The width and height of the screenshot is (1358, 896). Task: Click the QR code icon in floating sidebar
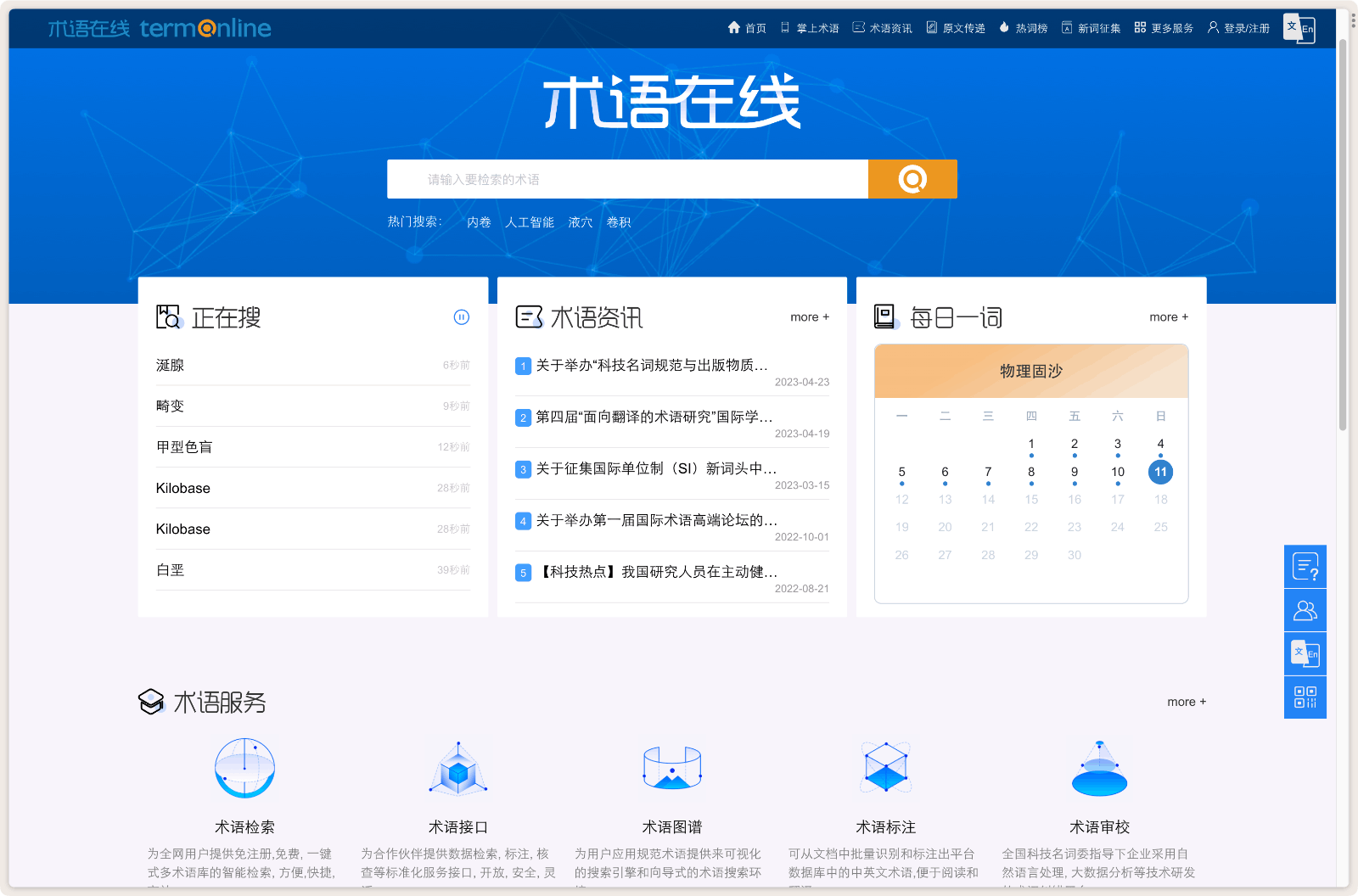pos(1305,697)
